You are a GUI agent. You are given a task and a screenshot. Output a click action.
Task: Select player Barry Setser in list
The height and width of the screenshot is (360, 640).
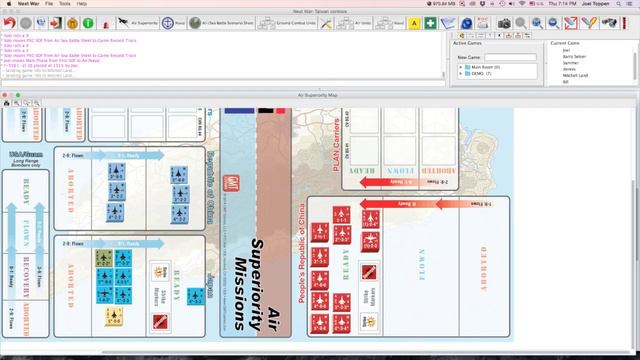[x=574, y=56]
